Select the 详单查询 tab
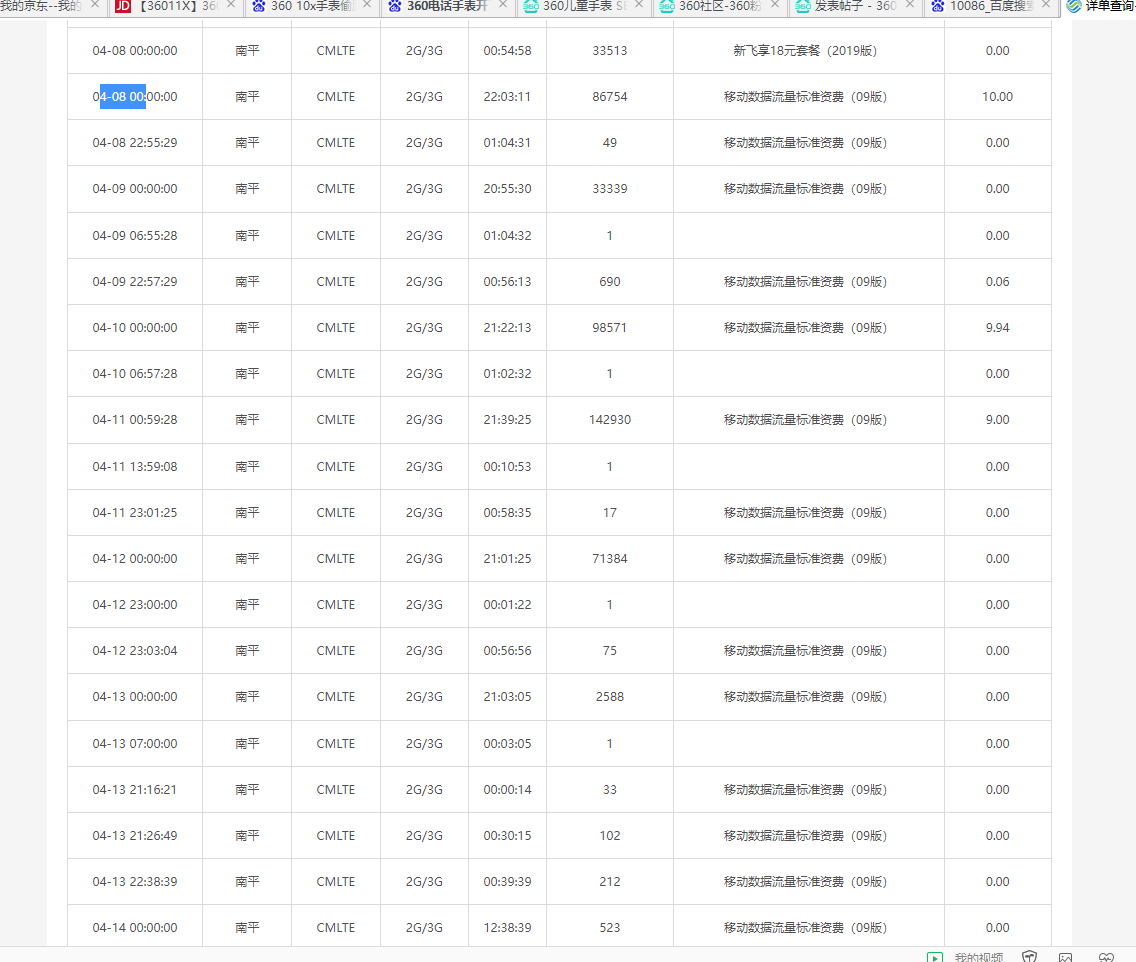Viewport: 1136px width, 962px height. [1099, 6]
